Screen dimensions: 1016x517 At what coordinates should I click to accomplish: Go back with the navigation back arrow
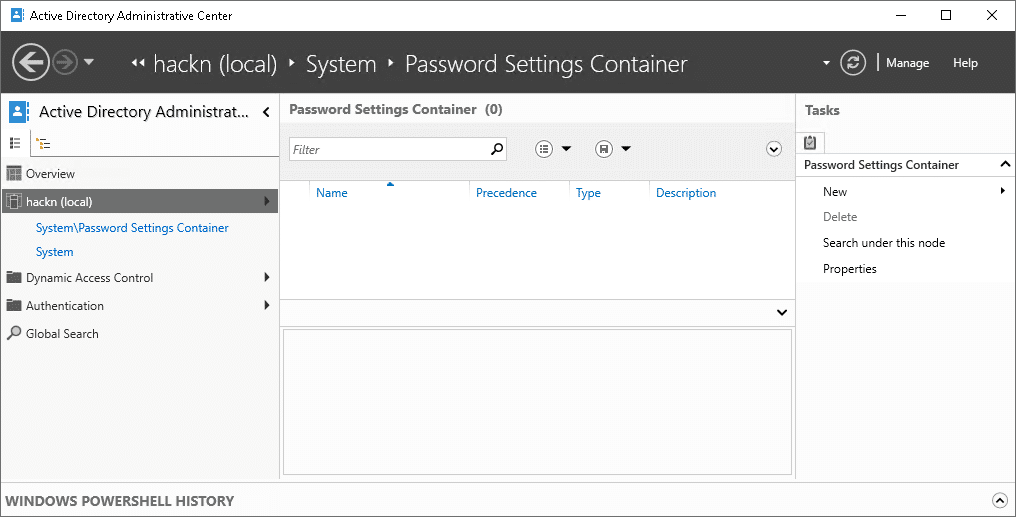30,63
